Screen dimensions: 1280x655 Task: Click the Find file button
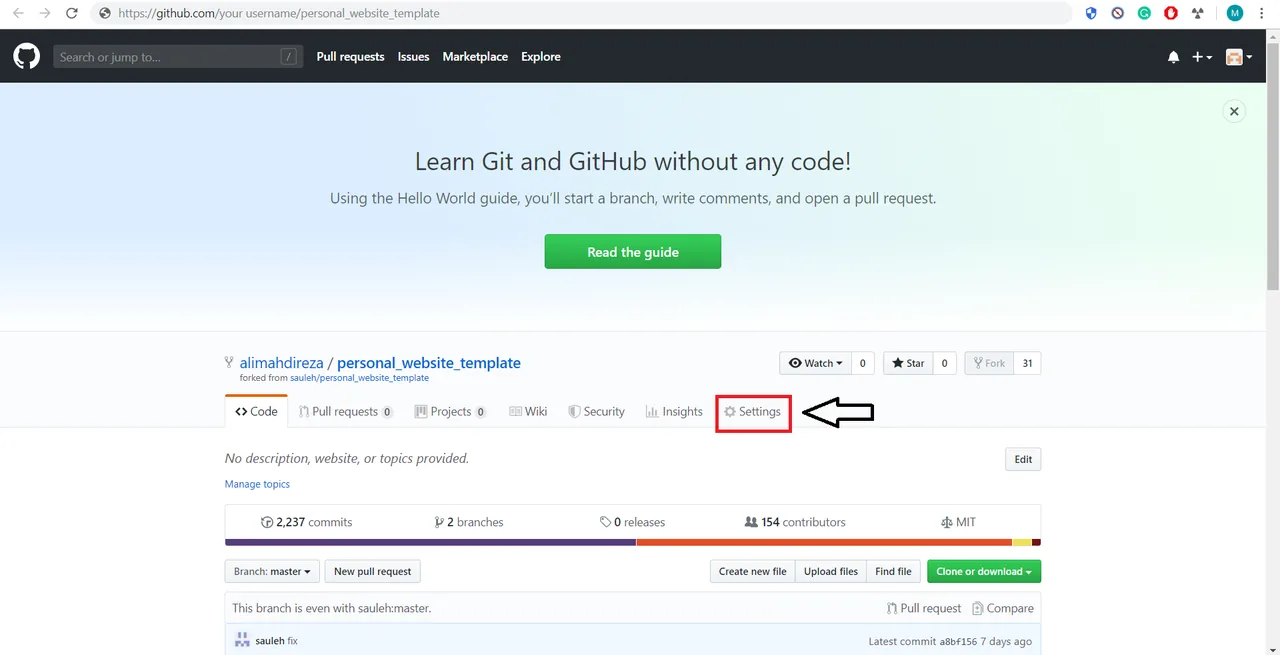(x=893, y=571)
